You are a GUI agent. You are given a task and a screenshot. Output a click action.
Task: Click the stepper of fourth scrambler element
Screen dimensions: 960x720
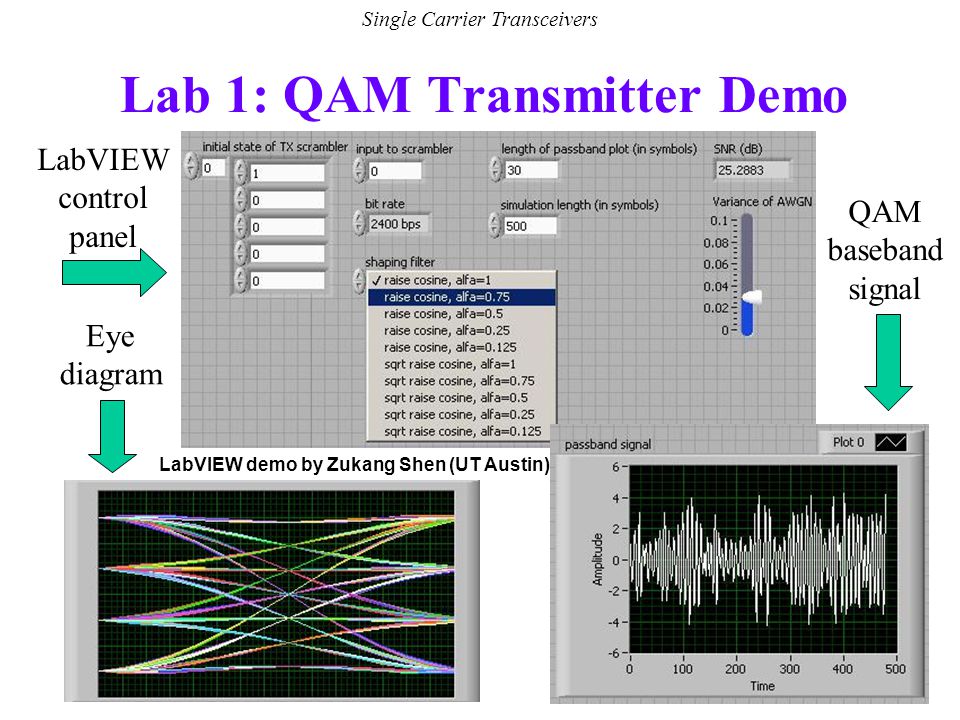click(x=241, y=254)
